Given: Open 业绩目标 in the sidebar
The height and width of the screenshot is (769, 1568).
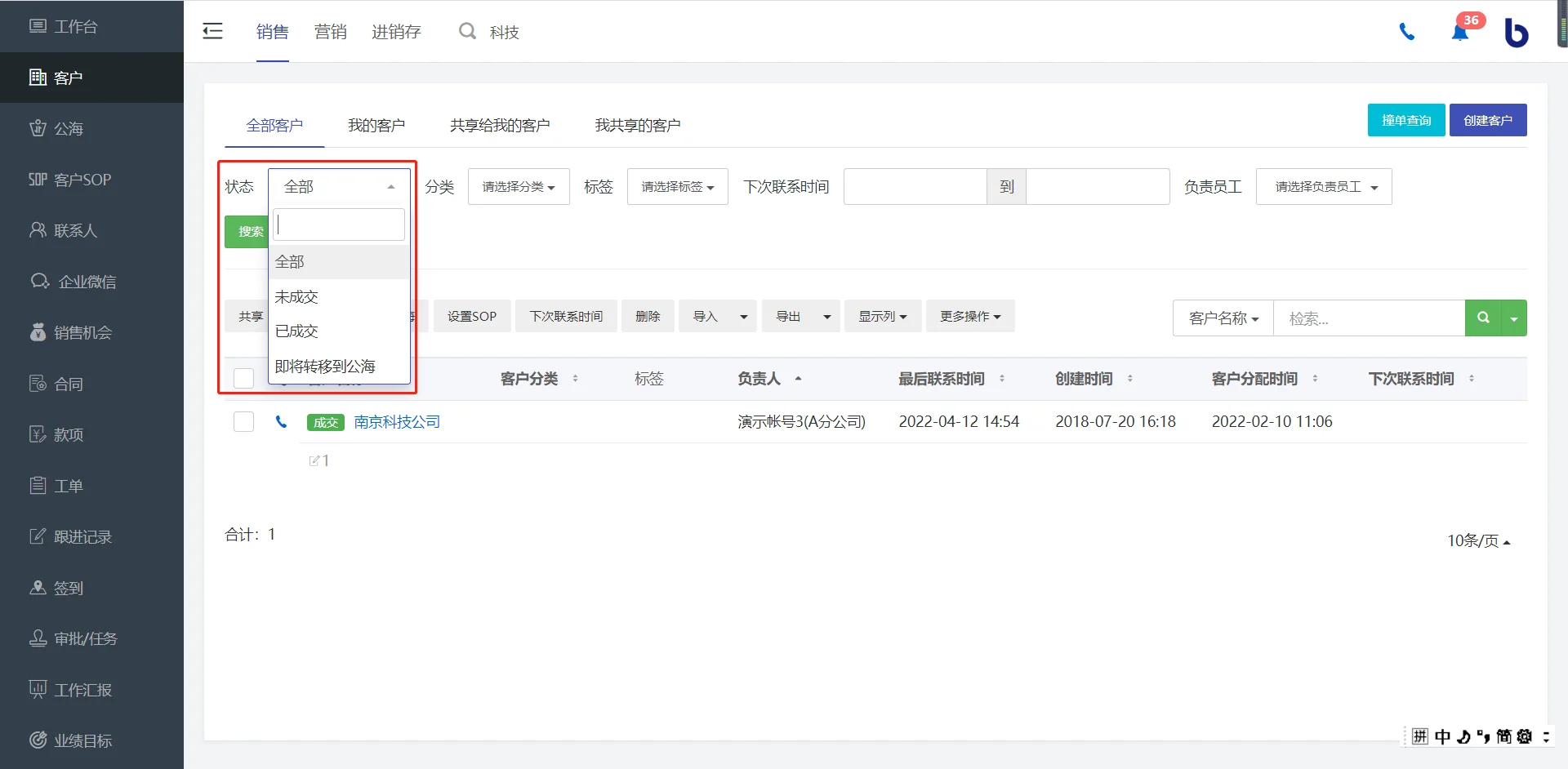Looking at the screenshot, I should 91,740.
